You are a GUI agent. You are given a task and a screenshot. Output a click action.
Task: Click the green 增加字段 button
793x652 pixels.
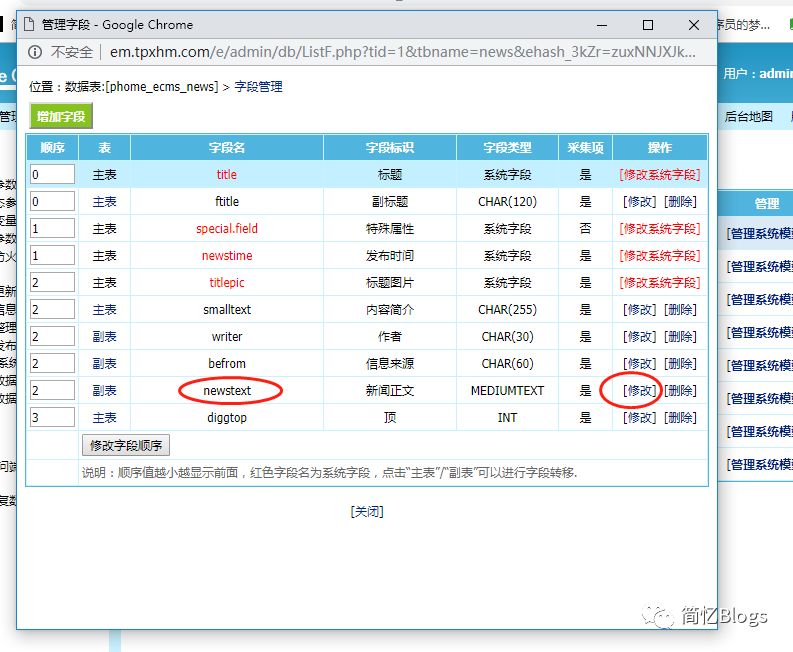point(61,116)
